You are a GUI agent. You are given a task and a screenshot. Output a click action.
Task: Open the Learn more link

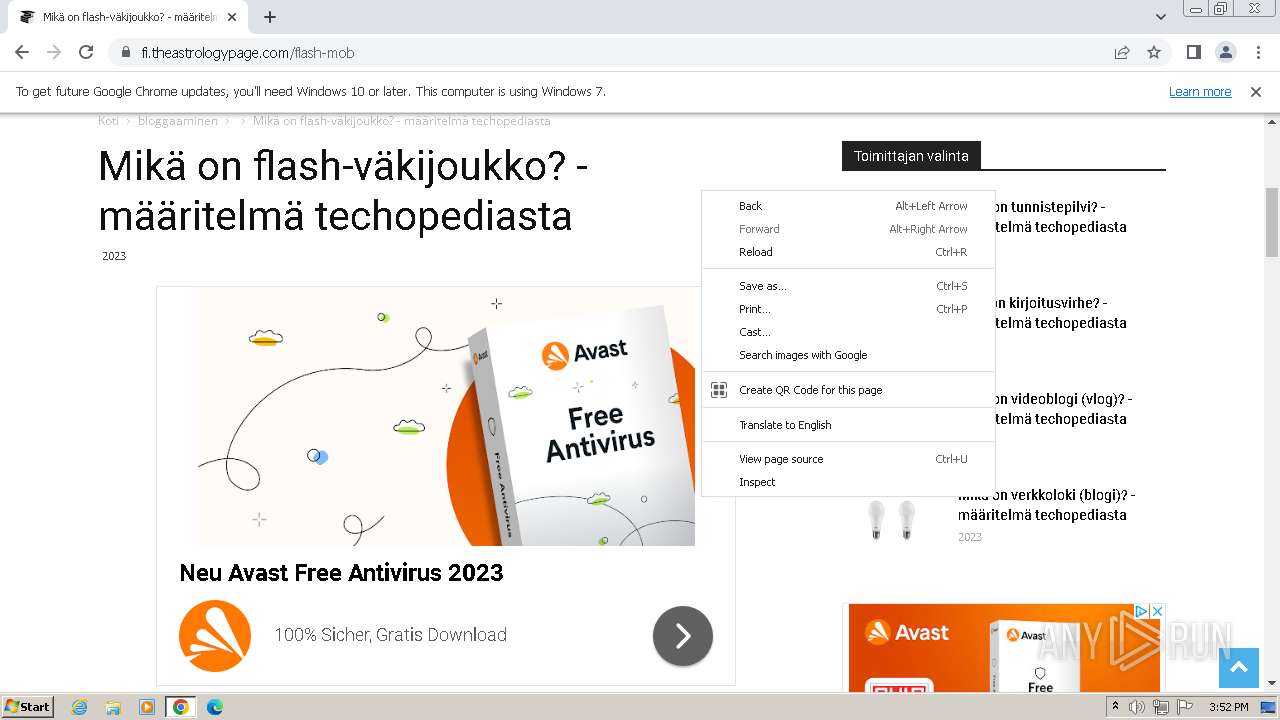click(1200, 91)
